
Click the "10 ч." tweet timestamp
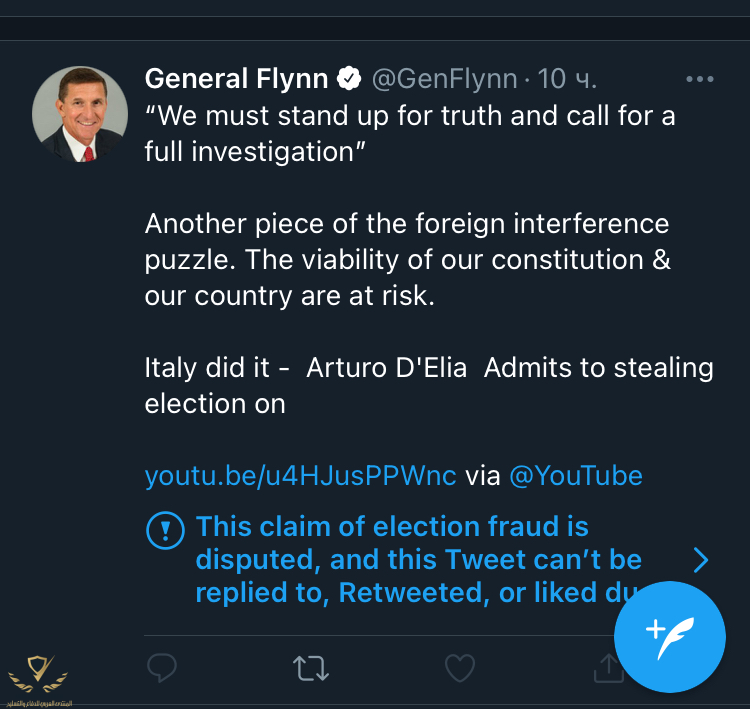567,78
